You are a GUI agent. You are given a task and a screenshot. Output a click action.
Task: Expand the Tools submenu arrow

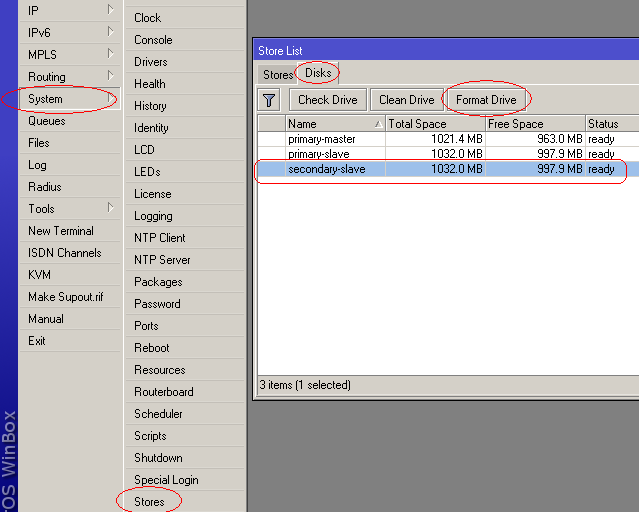pos(110,208)
